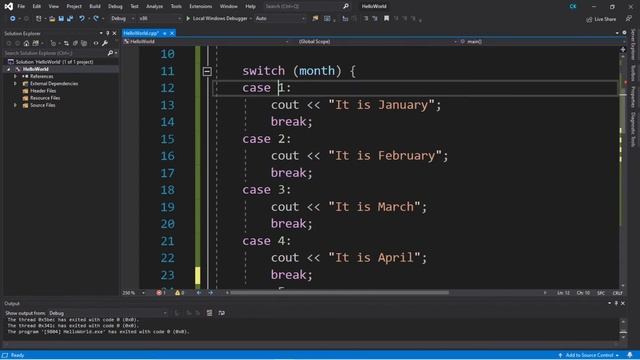Click the Live Share button

point(601,19)
